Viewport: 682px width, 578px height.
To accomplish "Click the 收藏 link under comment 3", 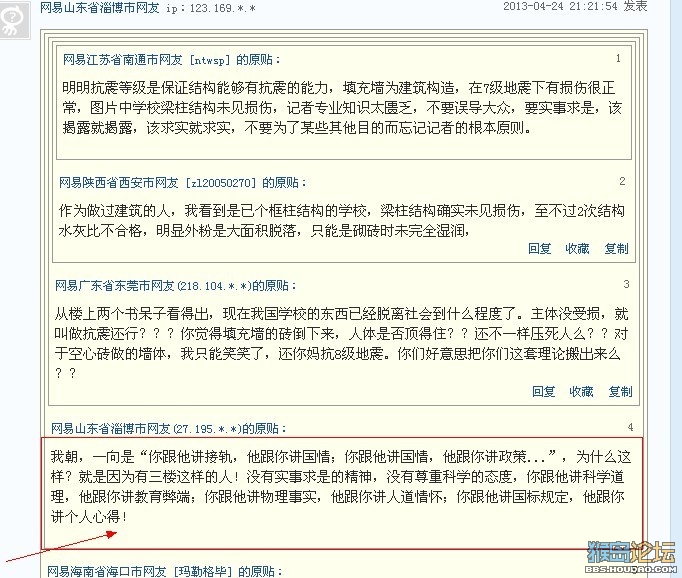I will point(581,391).
